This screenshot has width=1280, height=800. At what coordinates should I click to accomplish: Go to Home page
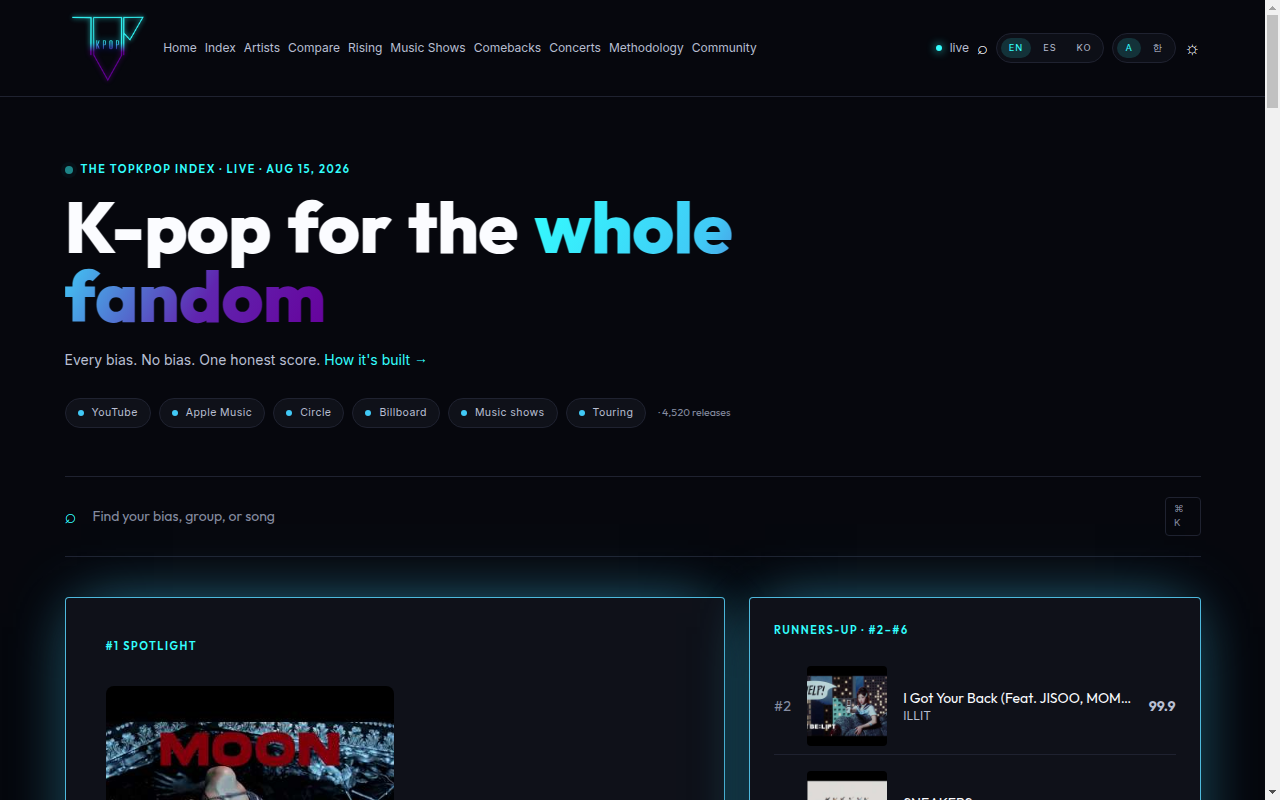pyautogui.click(x=180, y=48)
